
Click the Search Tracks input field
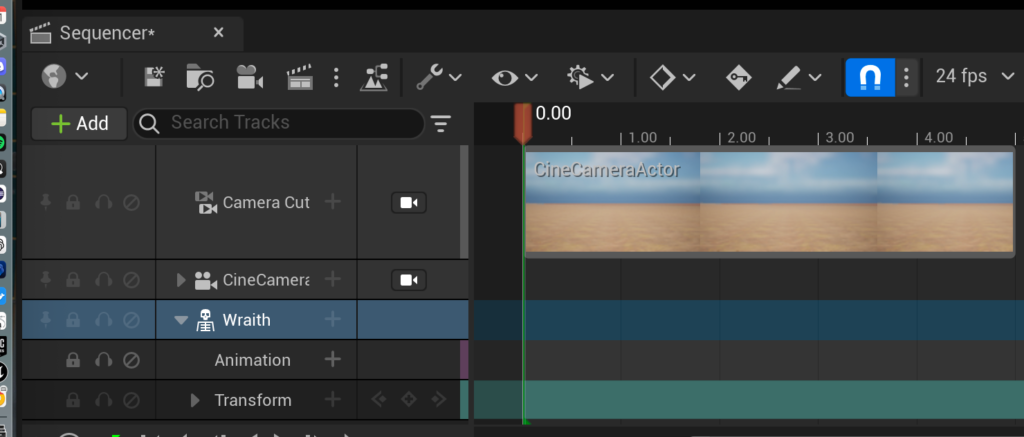coord(285,123)
